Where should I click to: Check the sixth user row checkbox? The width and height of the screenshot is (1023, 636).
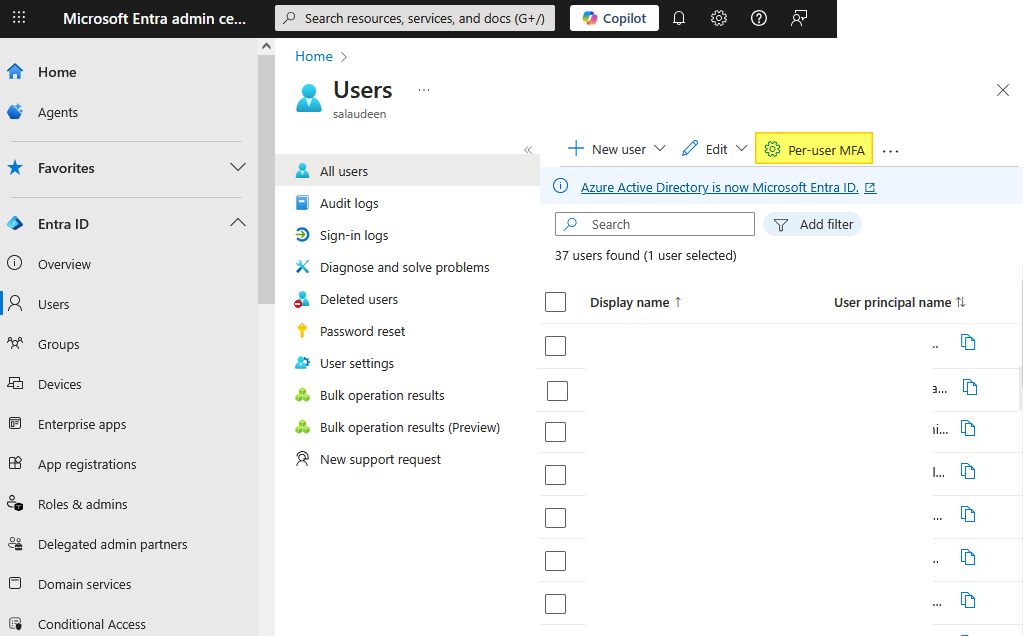(555, 560)
